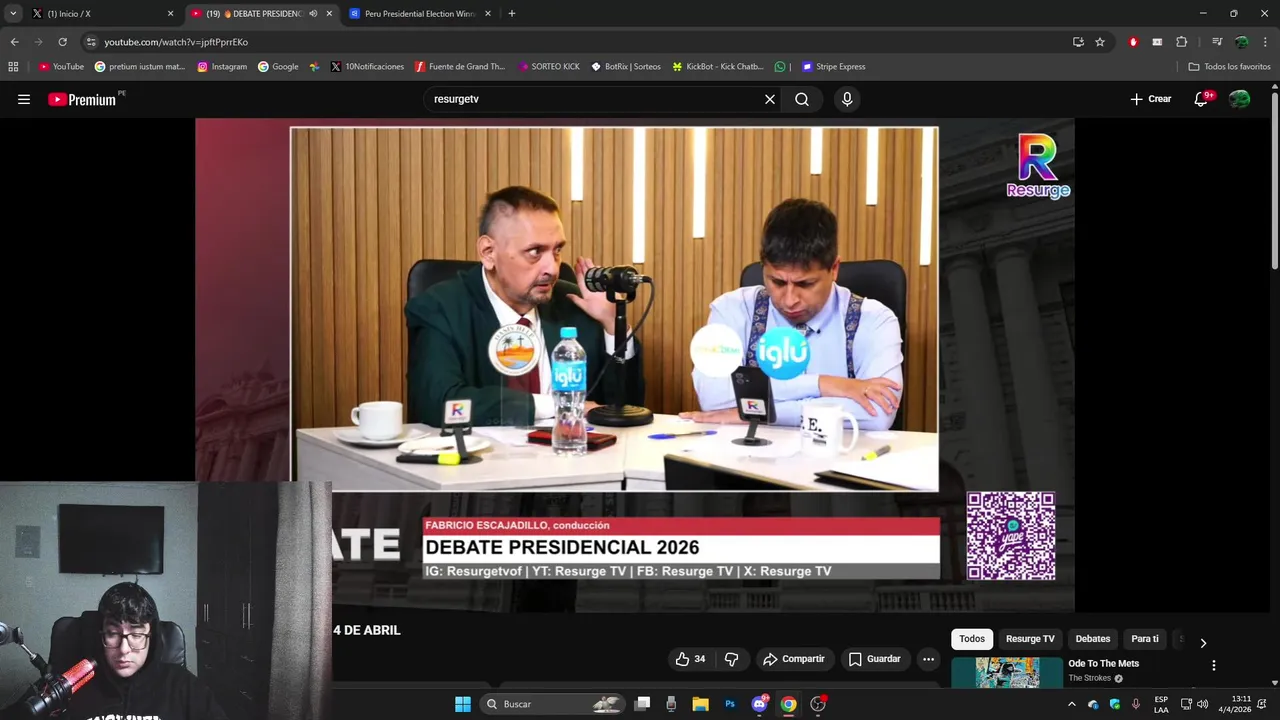Clear the resurgetv search text
This screenshot has width=1280, height=720.
click(x=770, y=99)
